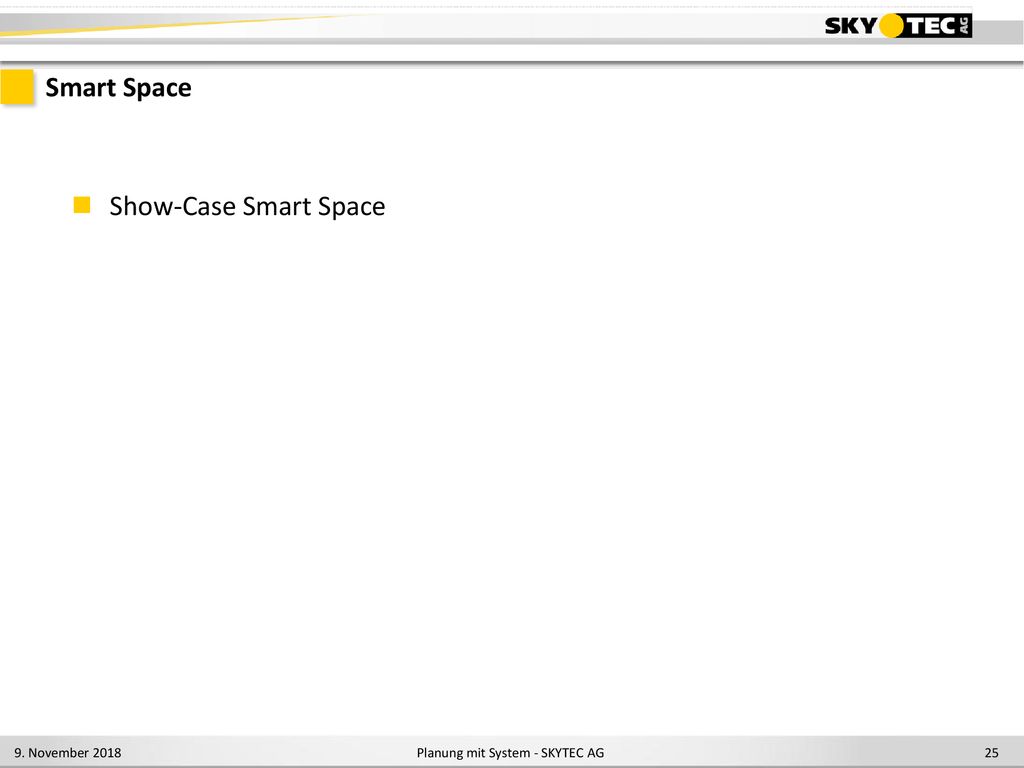The image size is (1024, 768).
Task: Click the footer date '9. November 2018'
Action: [x=68, y=752]
